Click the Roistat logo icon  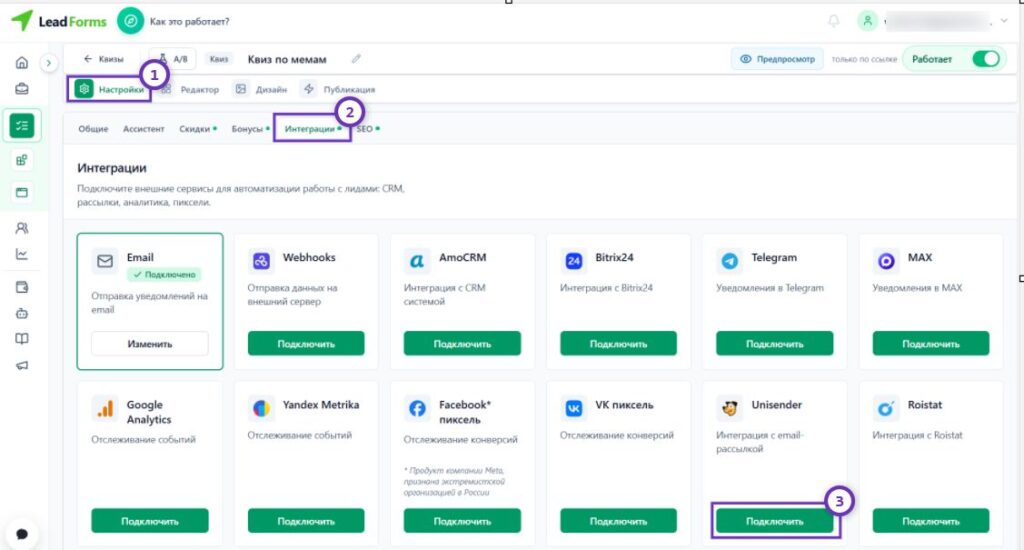pyautogui.click(x=886, y=409)
